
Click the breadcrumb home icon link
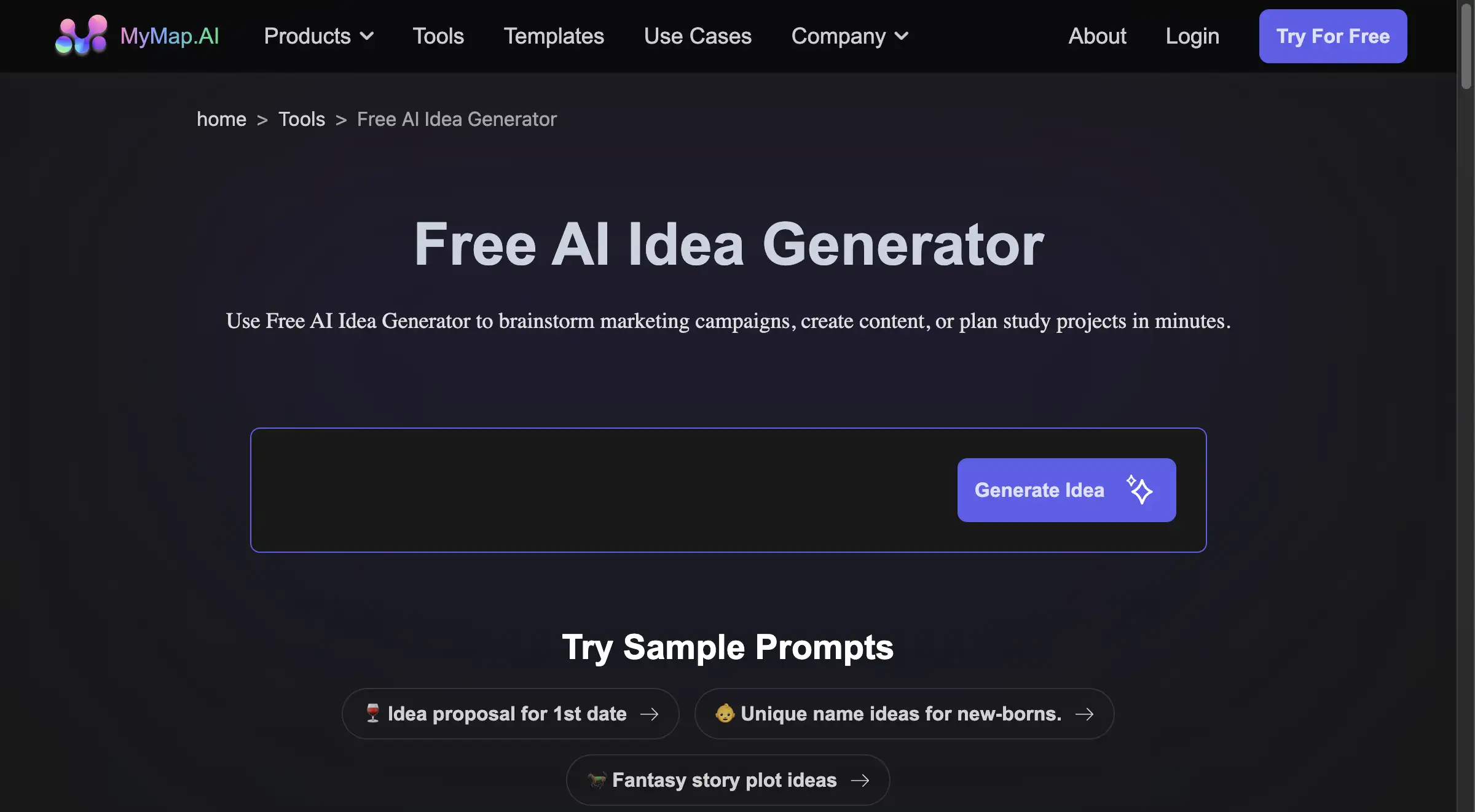pyautogui.click(x=221, y=118)
